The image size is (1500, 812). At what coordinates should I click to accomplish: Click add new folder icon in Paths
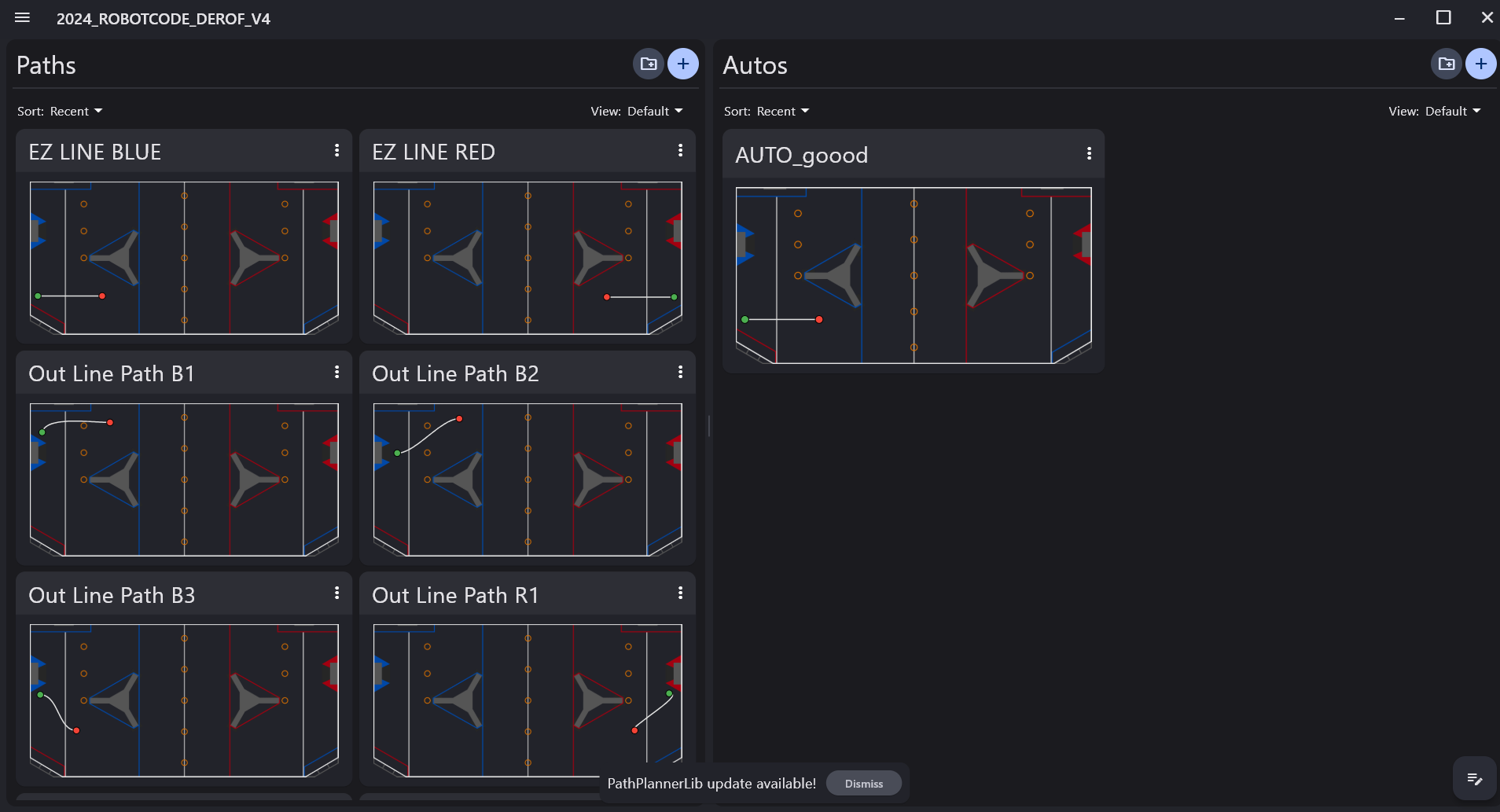649,64
